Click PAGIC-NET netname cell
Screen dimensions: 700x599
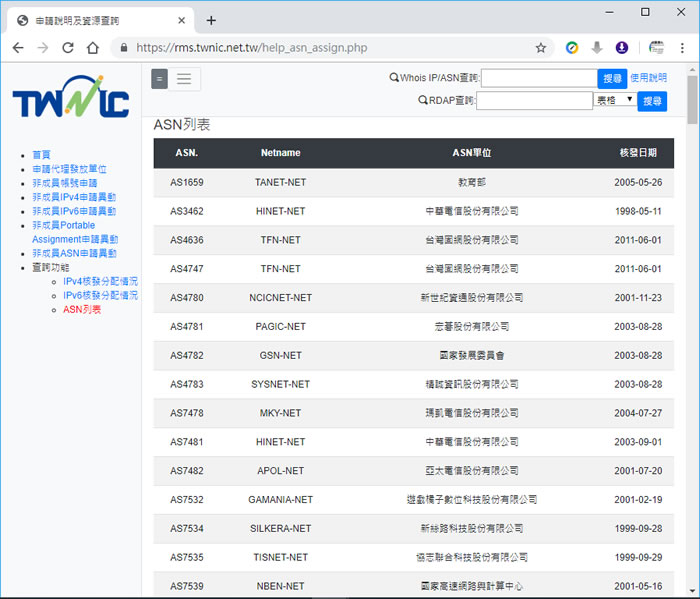click(x=280, y=326)
